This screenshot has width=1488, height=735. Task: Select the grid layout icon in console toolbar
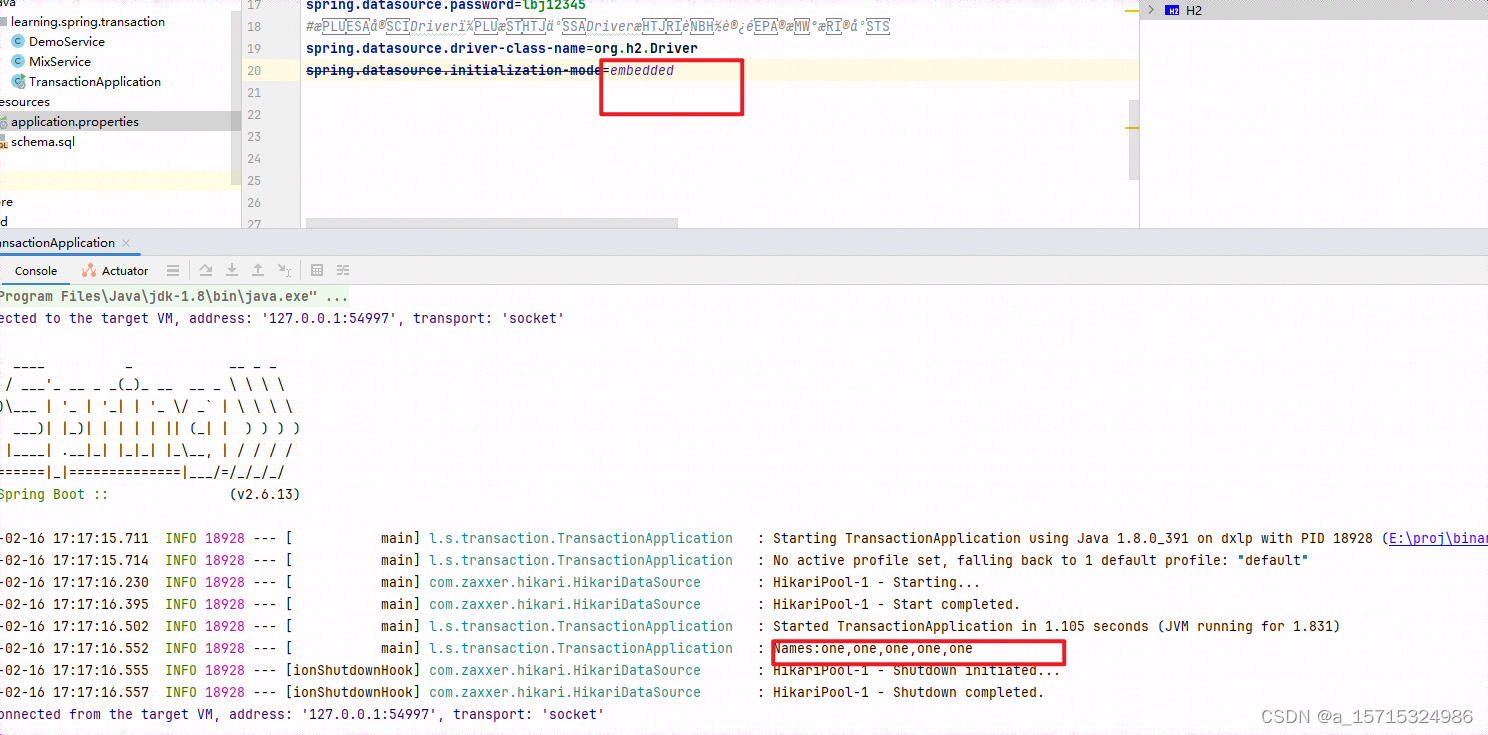tap(316, 270)
